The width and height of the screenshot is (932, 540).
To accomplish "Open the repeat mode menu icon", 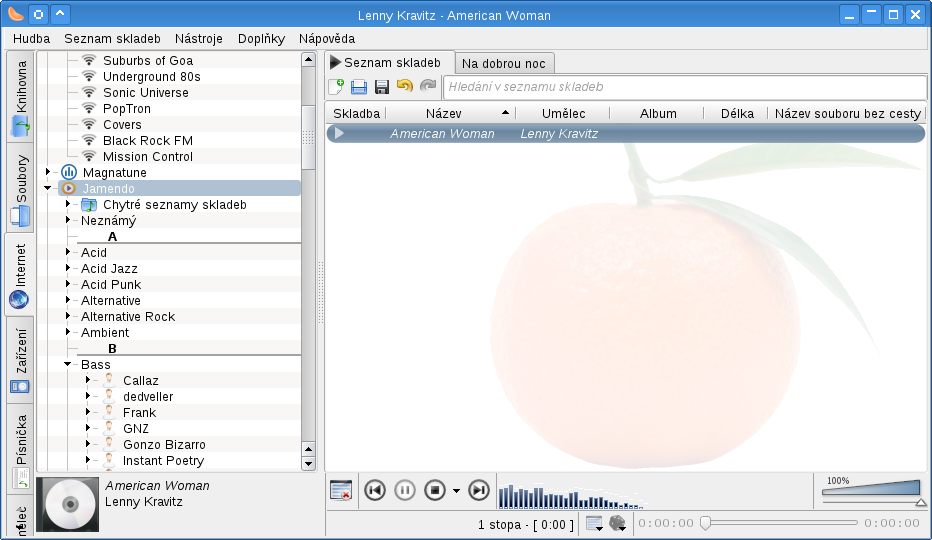I will (x=594, y=523).
